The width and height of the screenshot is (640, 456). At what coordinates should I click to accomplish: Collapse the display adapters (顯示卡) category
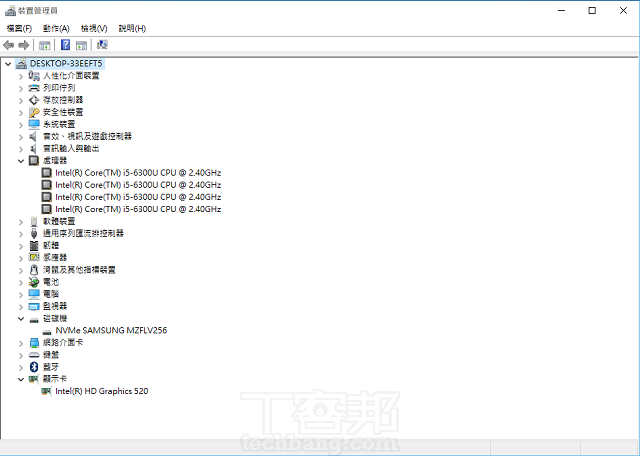click(x=21, y=379)
